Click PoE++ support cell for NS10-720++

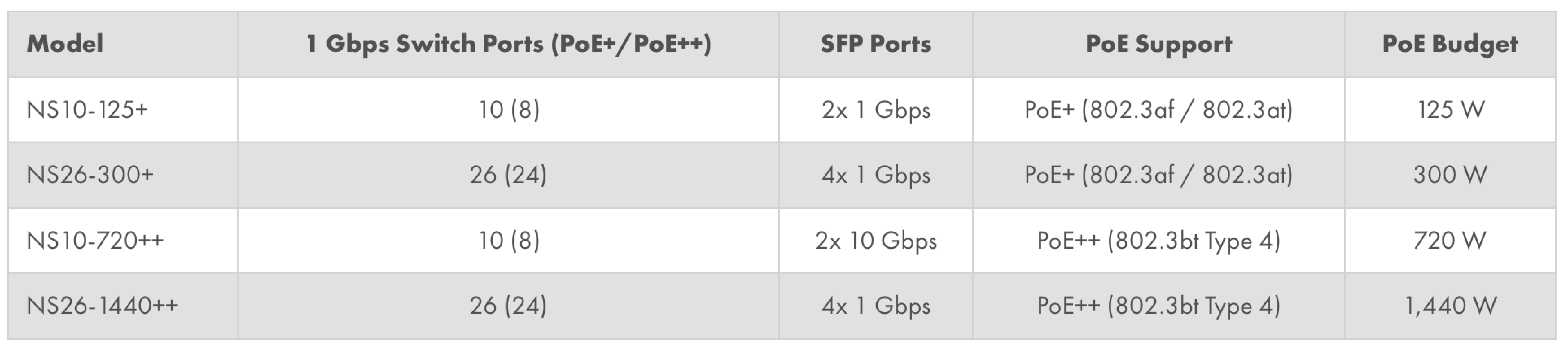point(1158,241)
